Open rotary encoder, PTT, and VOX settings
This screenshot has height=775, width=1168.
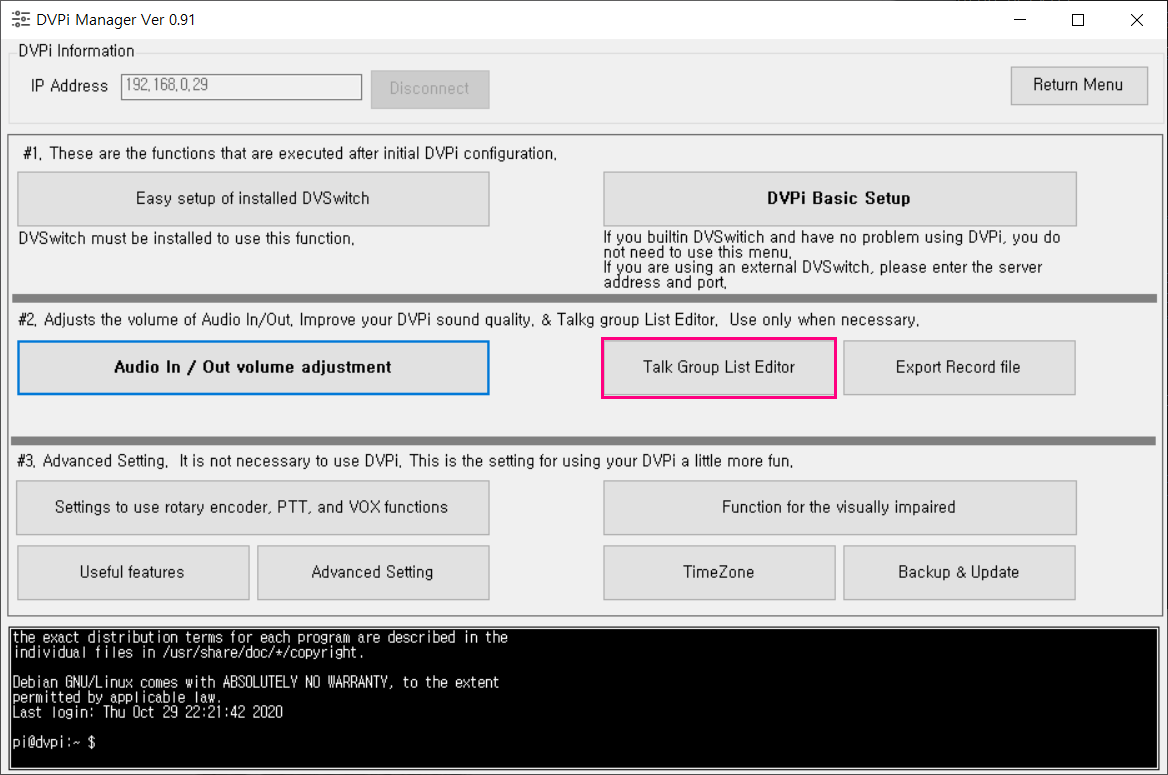[253, 507]
